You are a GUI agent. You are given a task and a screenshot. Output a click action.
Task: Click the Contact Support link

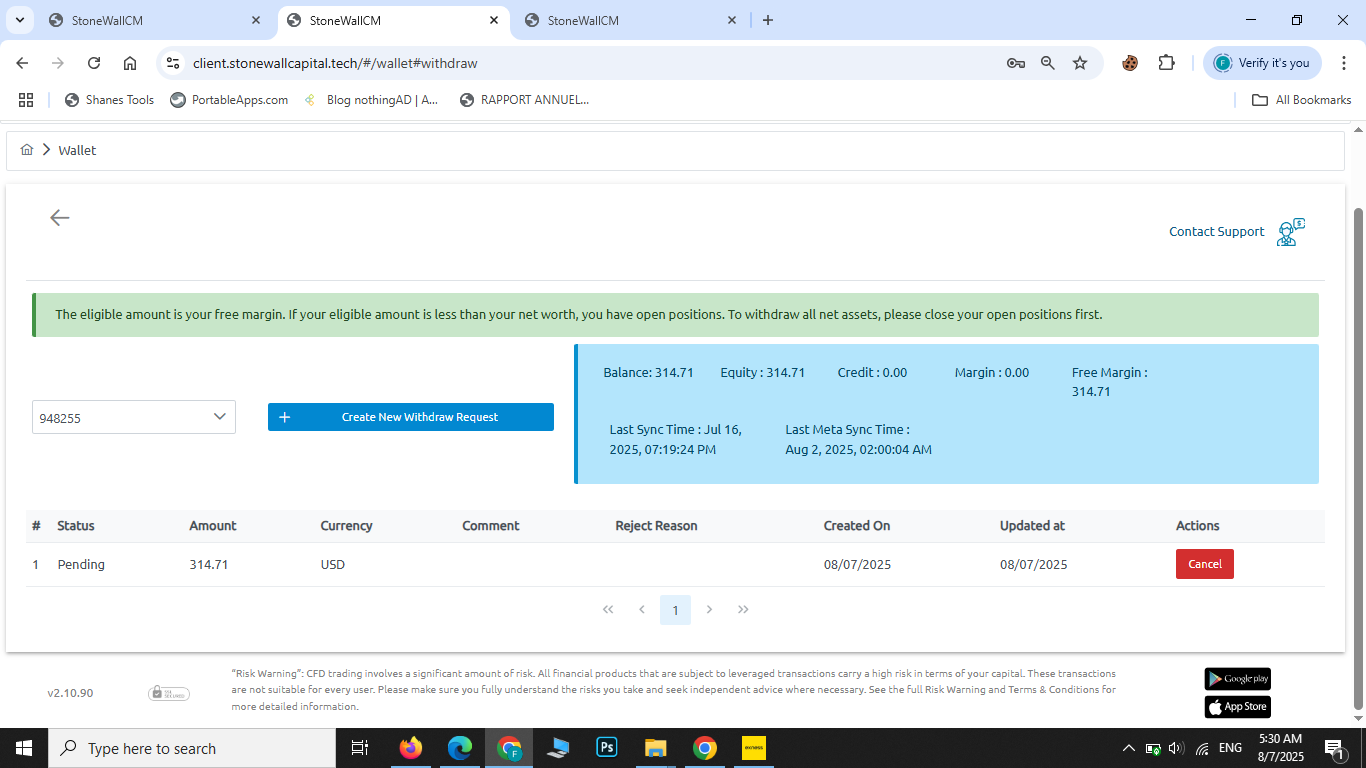click(x=1216, y=232)
